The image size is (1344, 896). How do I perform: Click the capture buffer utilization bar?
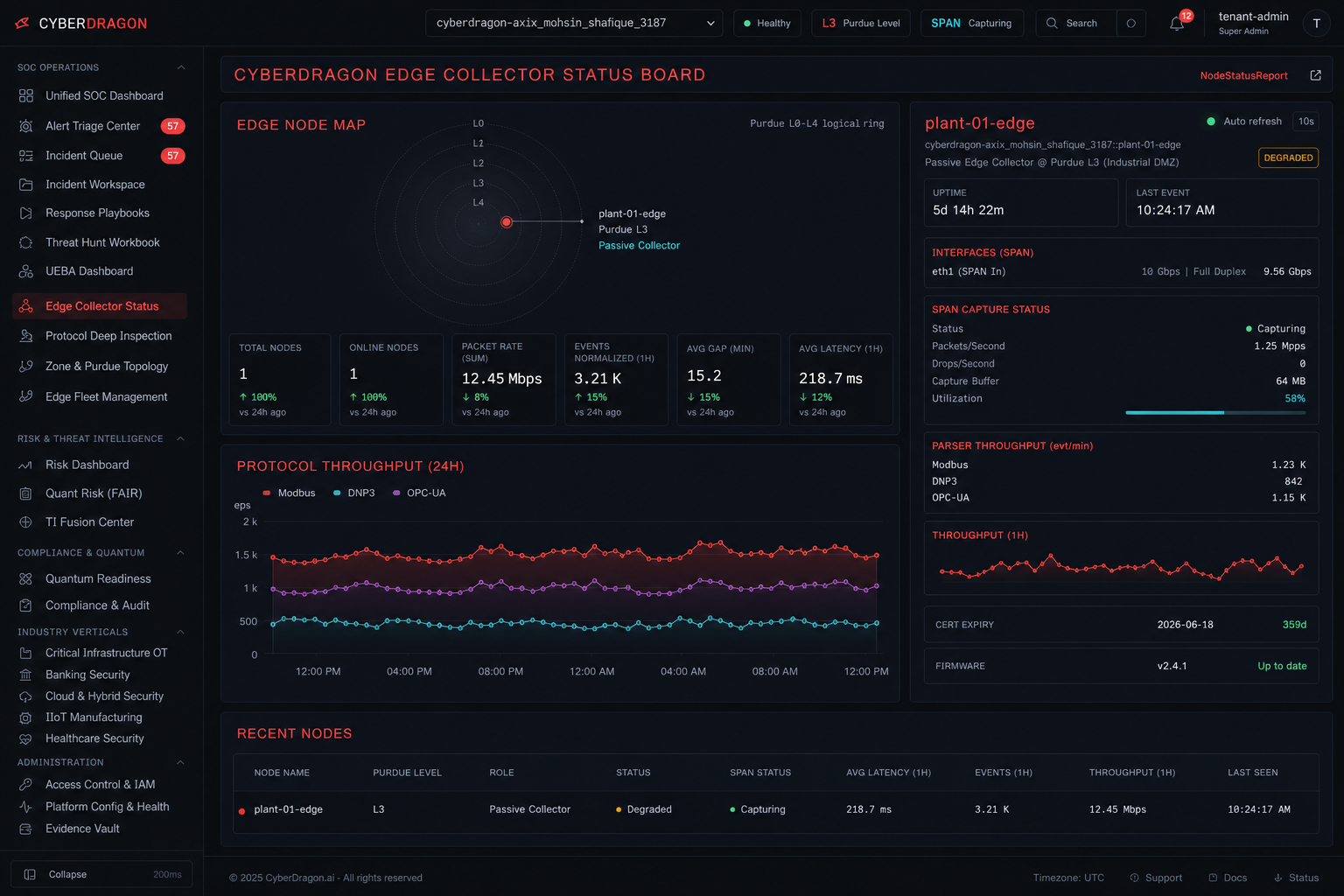(x=1215, y=412)
